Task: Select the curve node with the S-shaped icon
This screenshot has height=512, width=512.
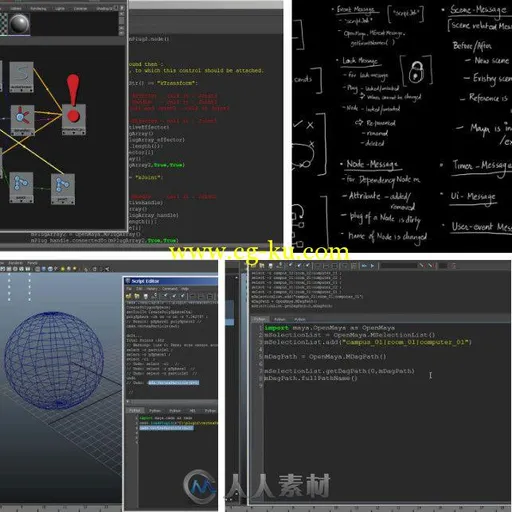Action: pos(21,77)
